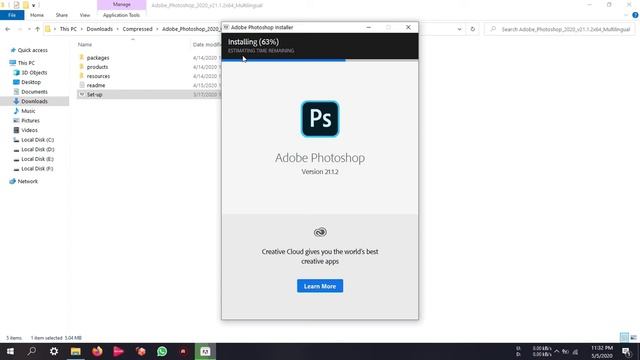Open Pictures in navigation pane
Image resolution: width=640 pixels, height=360 pixels.
[30, 121]
